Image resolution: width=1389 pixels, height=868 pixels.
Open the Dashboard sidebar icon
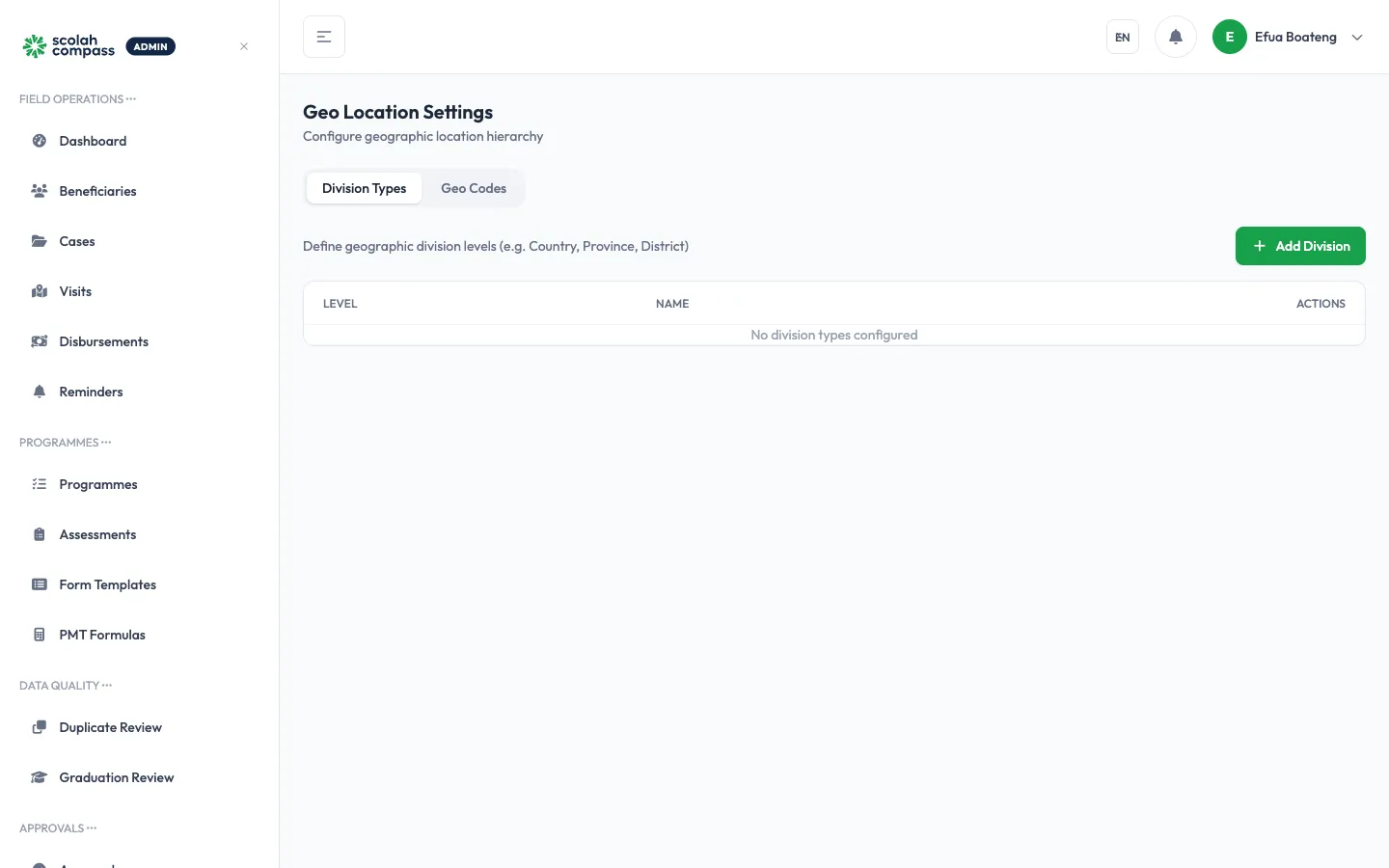click(40, 141)
